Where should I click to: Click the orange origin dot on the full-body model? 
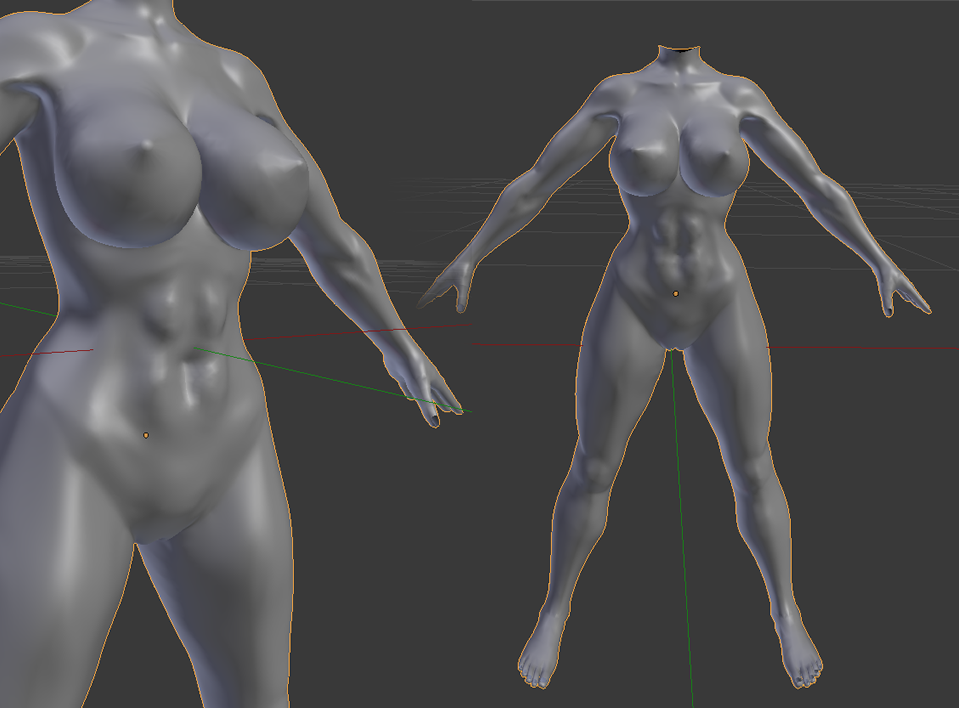(676, 294)
